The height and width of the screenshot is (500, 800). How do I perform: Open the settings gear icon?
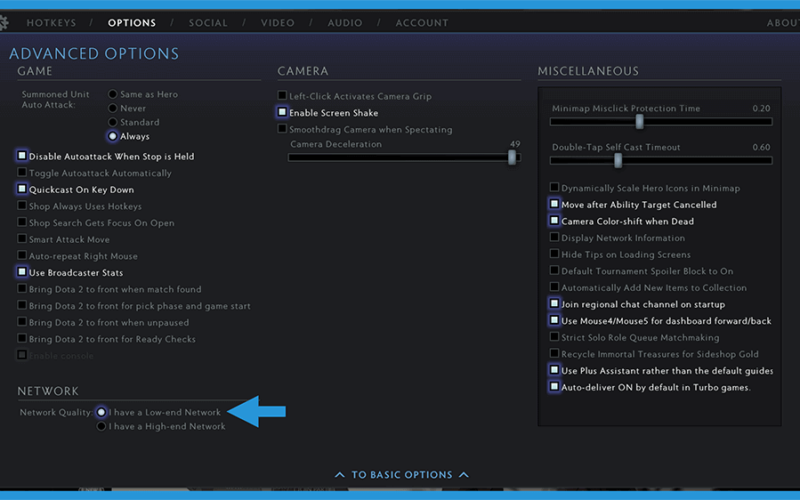pos(4,23)
